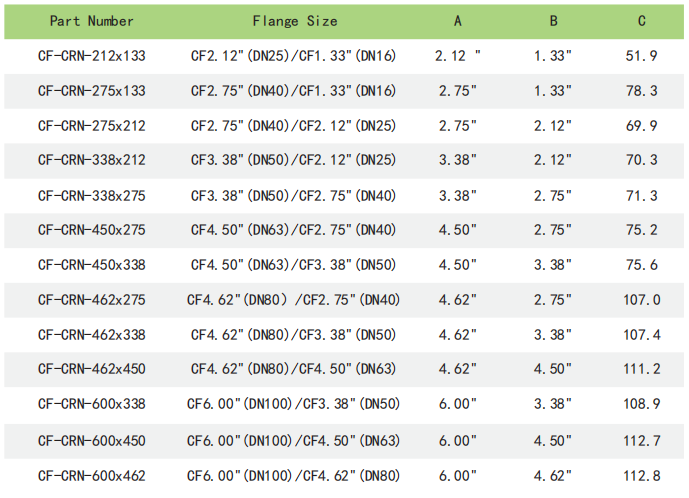Select part number CF-CRN-275x212

point(91,126)
